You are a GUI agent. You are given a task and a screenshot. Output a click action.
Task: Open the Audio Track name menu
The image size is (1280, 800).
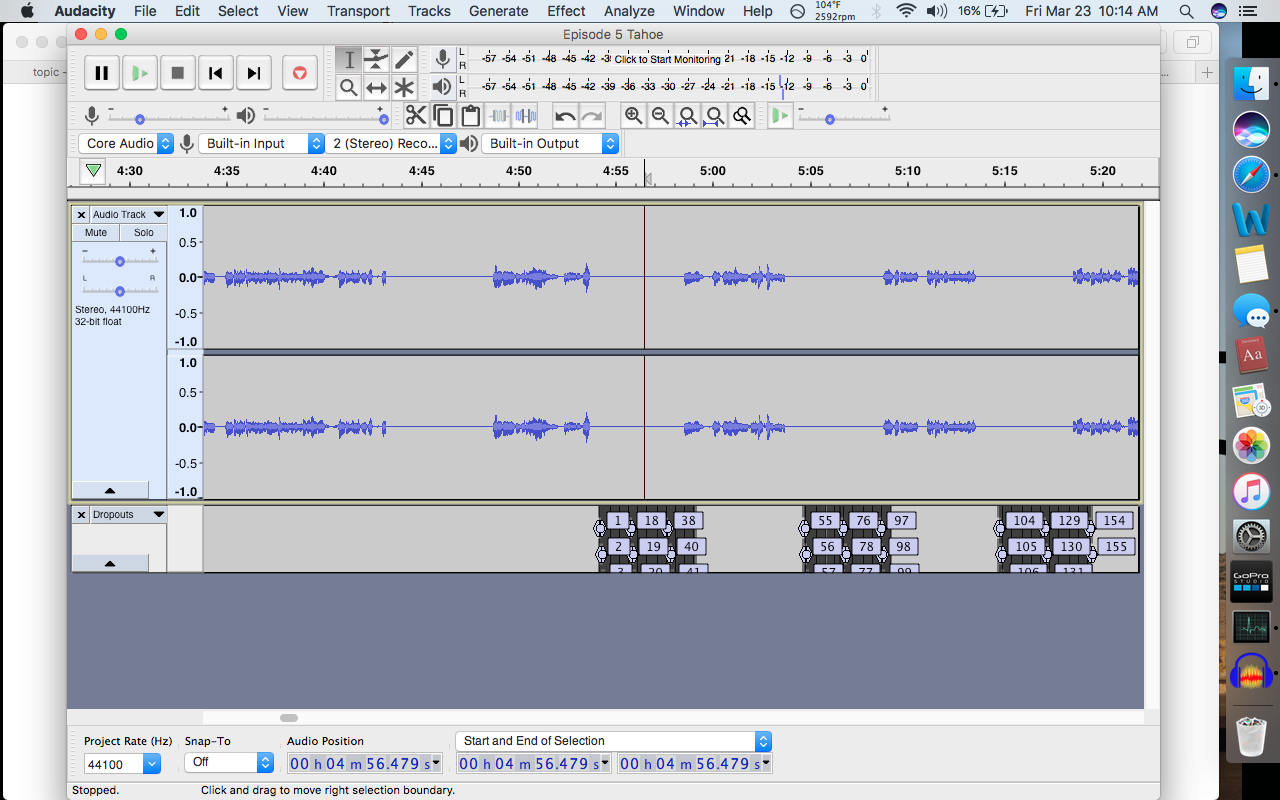128,214
